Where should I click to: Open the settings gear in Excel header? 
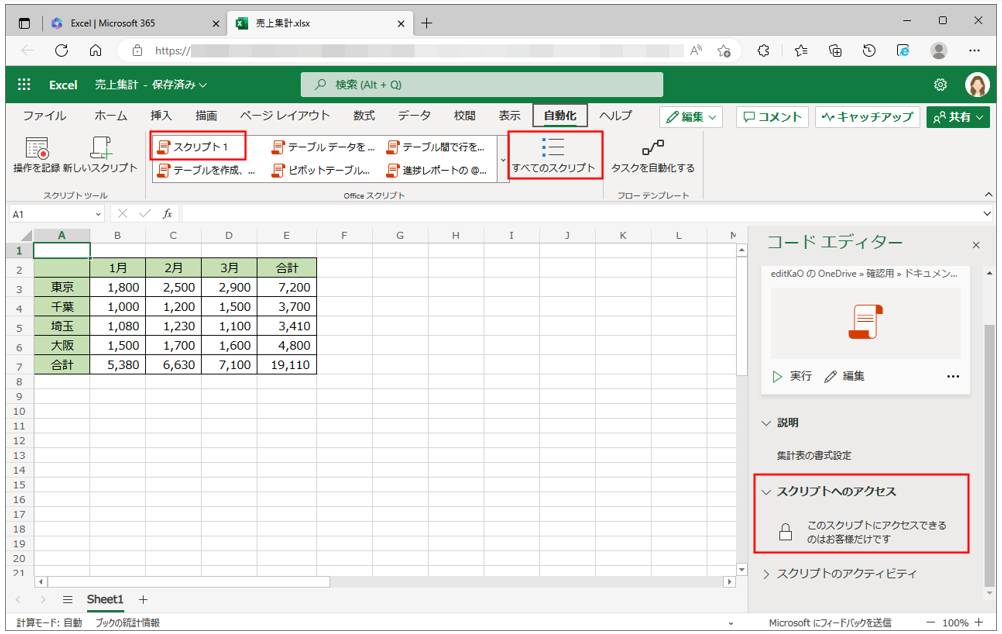940,84
